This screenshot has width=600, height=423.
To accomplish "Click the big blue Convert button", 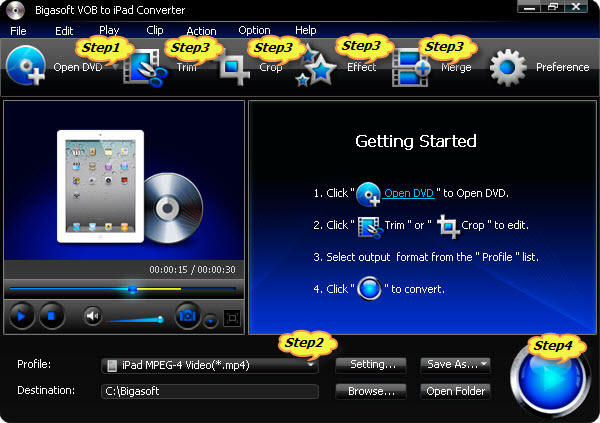I will [550, 378].
